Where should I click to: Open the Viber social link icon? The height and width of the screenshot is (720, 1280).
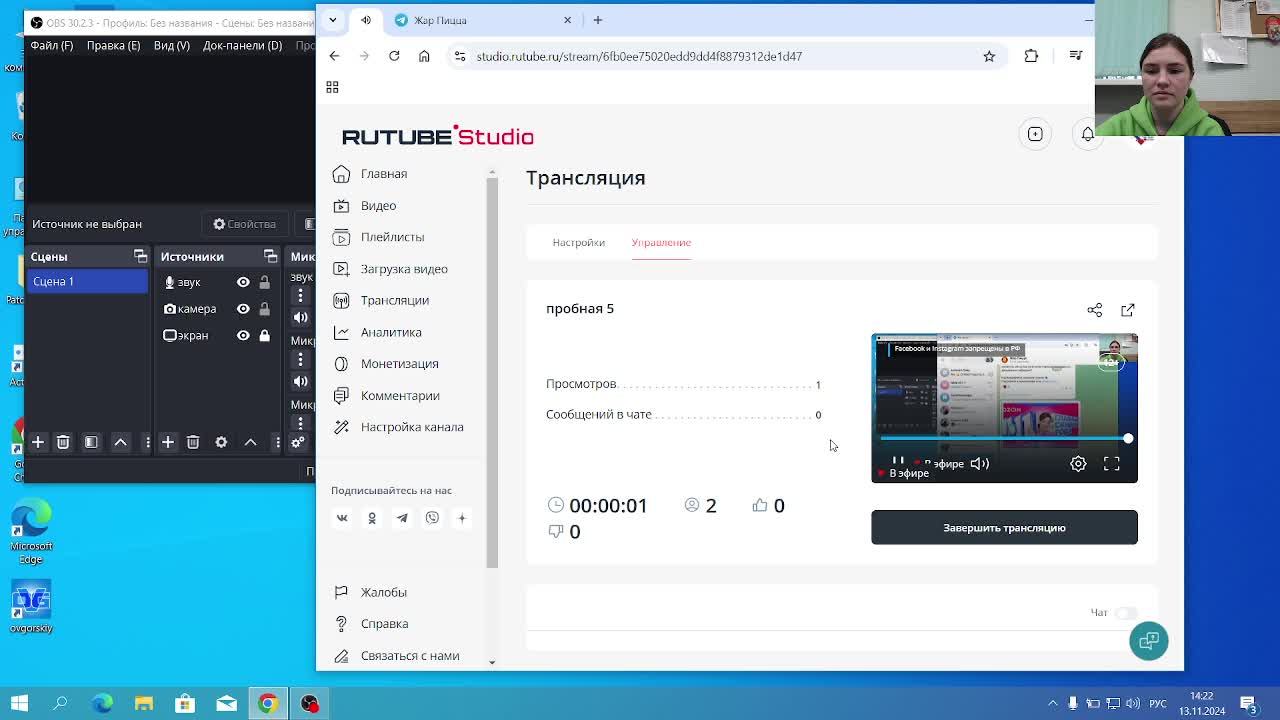click(x=432, y=518)
